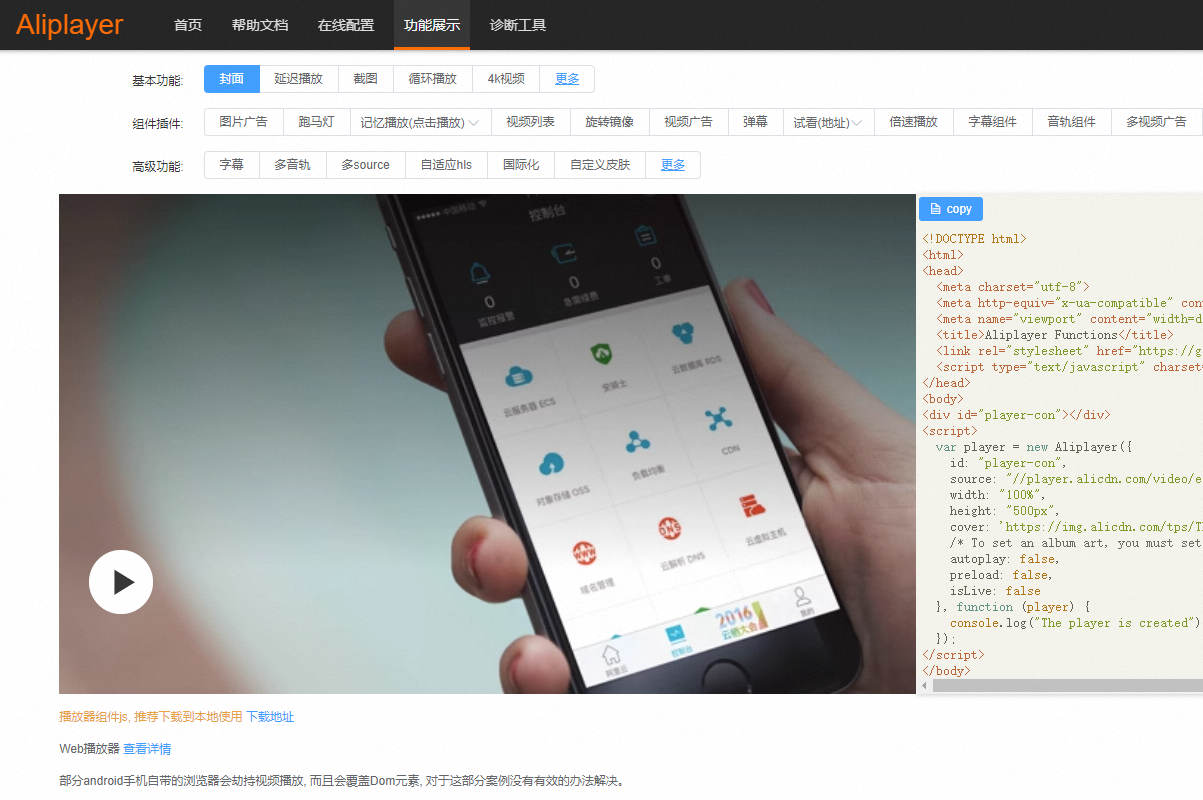Click the 下载地址 link

270,717
